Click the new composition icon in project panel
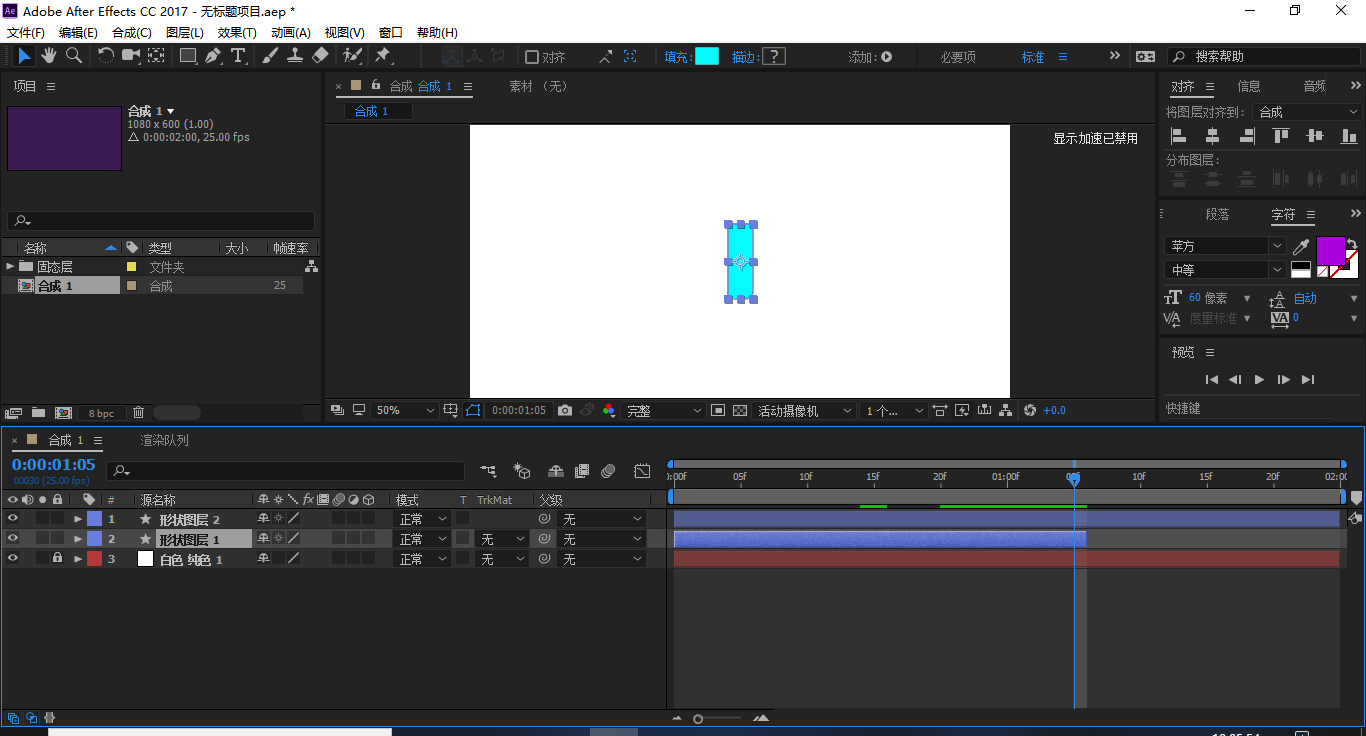Viewport: 1366px width, 736px height. point(63,412)
